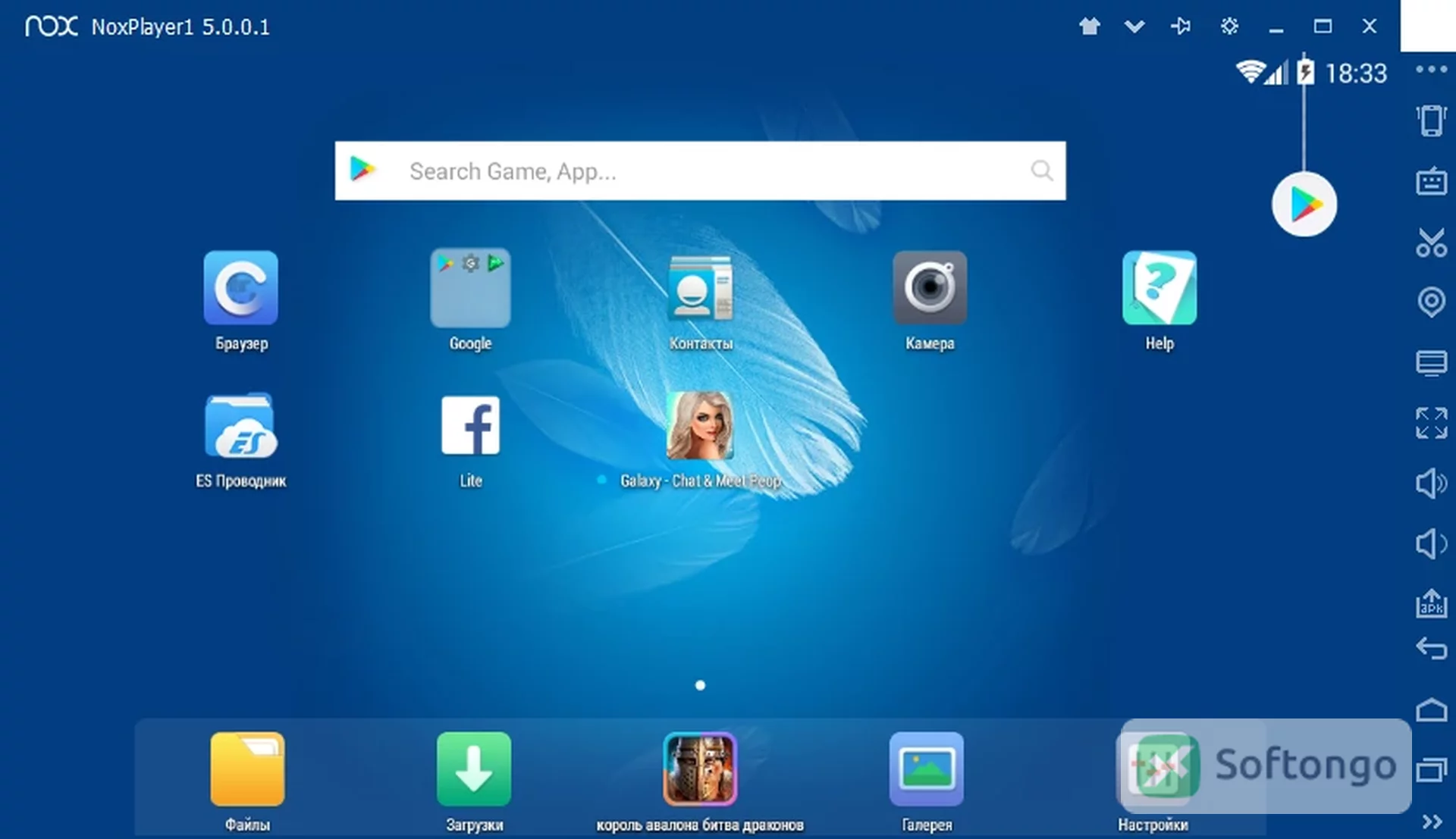
Task: Click the Search Game, App field
Action: pos(700,171)
